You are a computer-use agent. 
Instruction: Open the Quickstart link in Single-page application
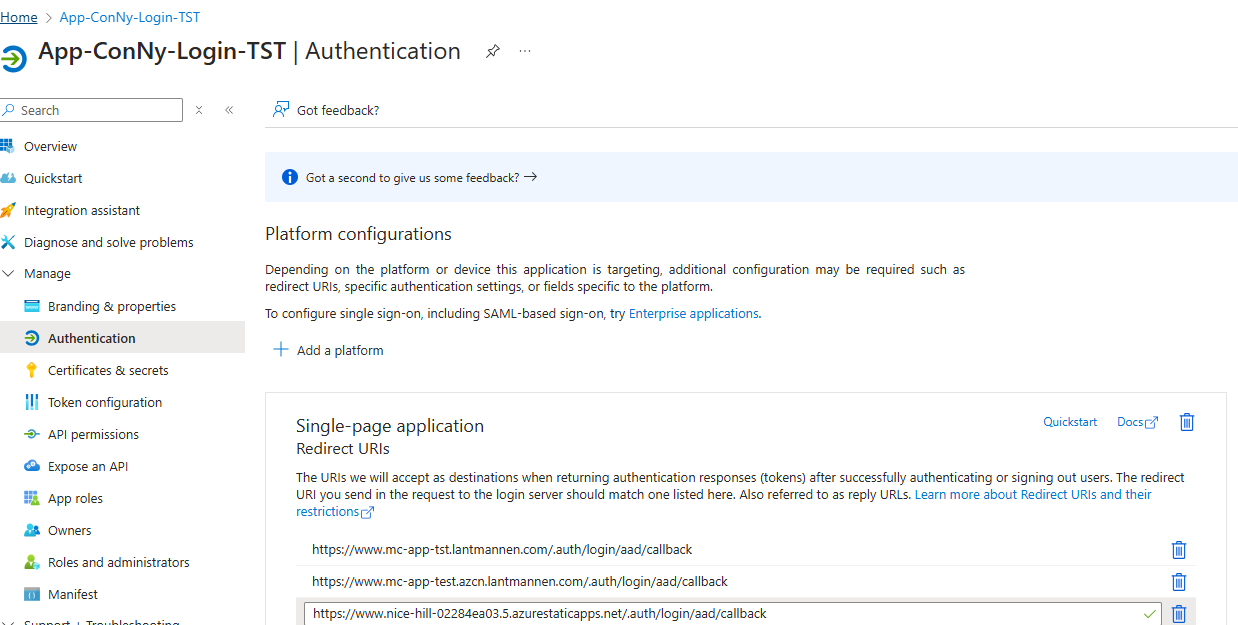(1070, 422)
